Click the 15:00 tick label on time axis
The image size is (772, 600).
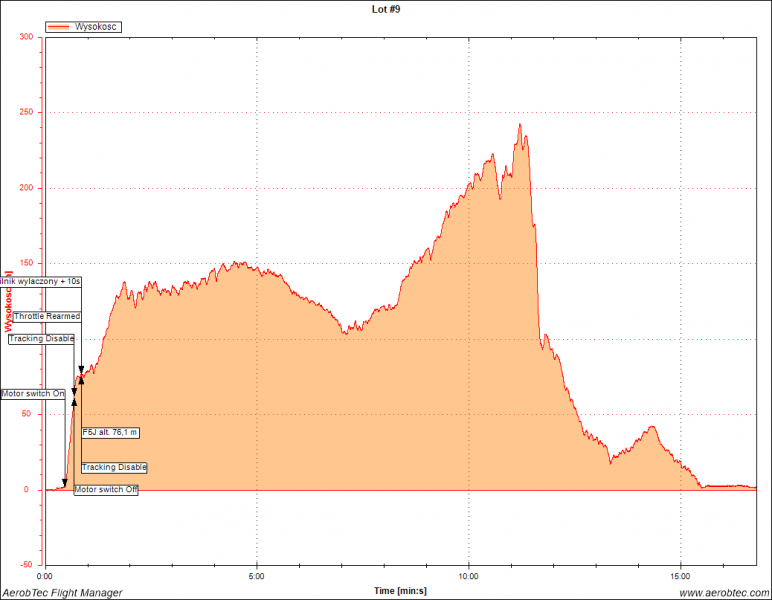click(681, 577)
